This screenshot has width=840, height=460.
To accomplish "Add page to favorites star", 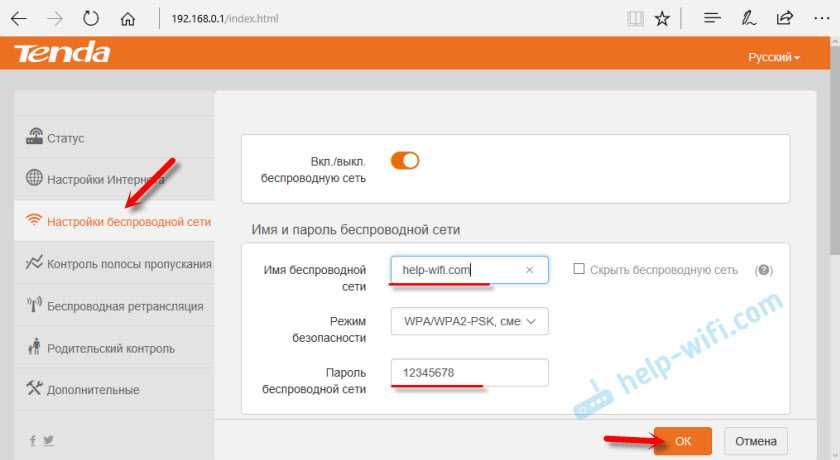I will click(662, 18).
